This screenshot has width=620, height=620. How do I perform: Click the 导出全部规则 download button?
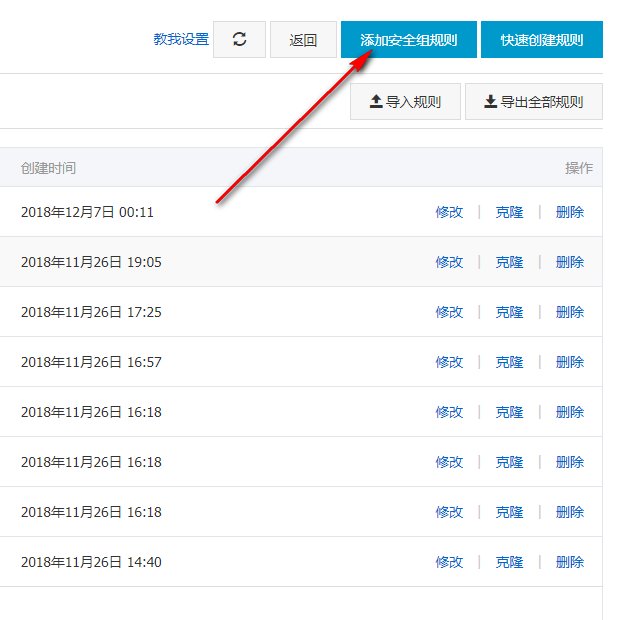[534, 102]
